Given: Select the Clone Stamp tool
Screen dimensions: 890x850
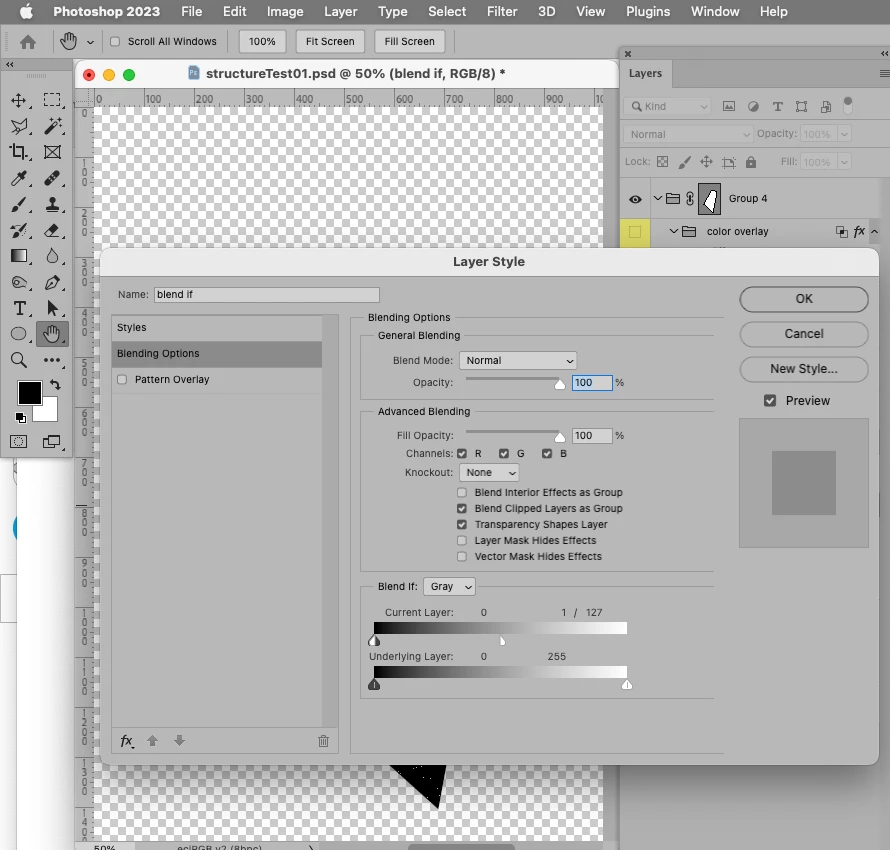Looking at the screenshot, I should [x=52, y=204].
